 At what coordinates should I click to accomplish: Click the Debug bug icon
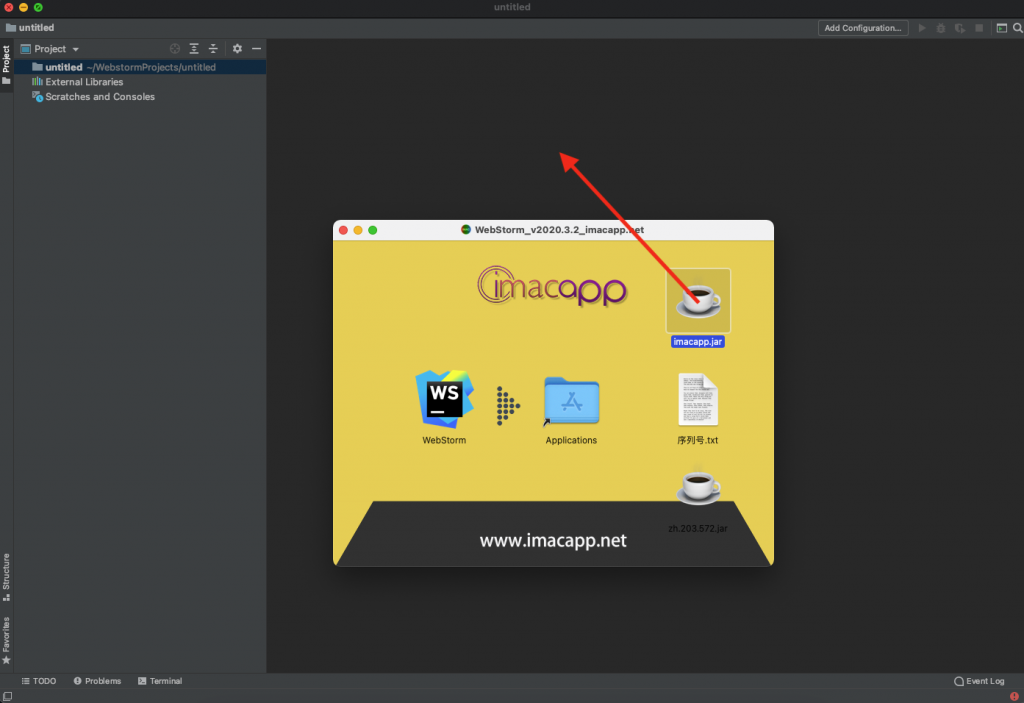941,28
